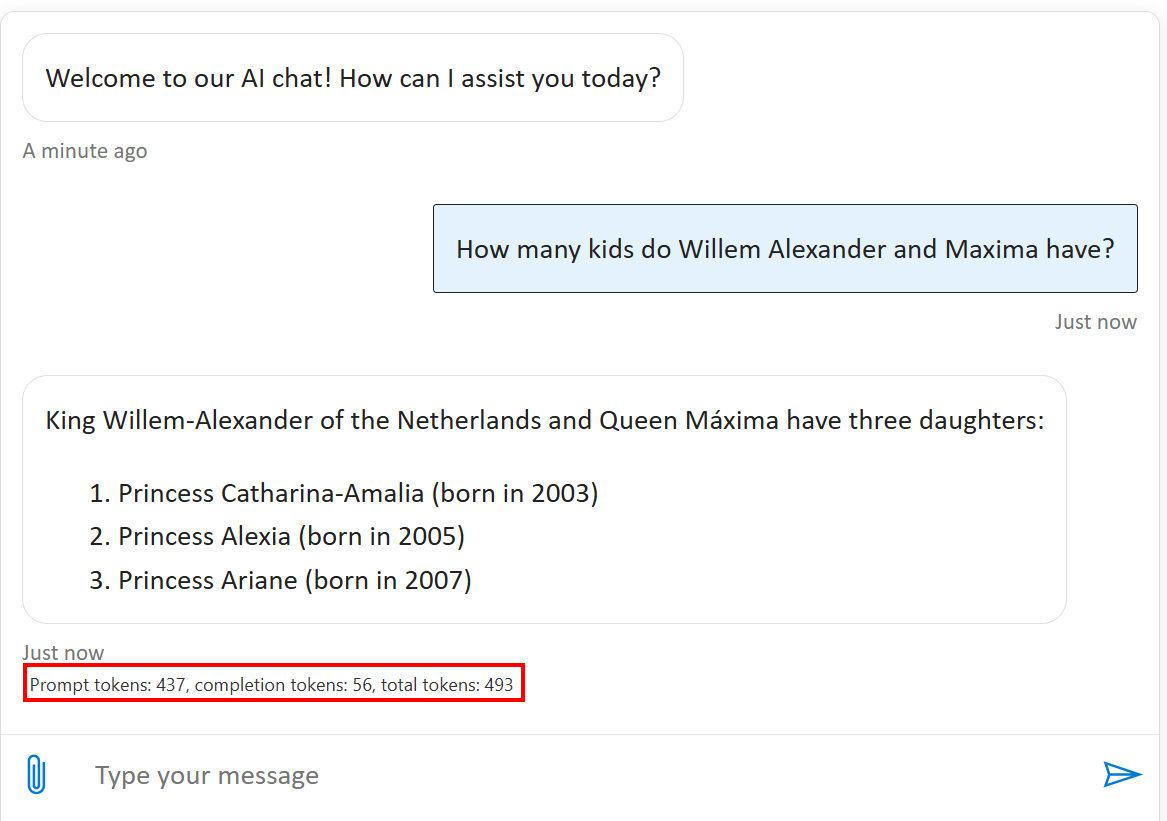1167x821 pixels.
Task: Click the 'A minute ago' timestamp
Action: tap(85, 151)
